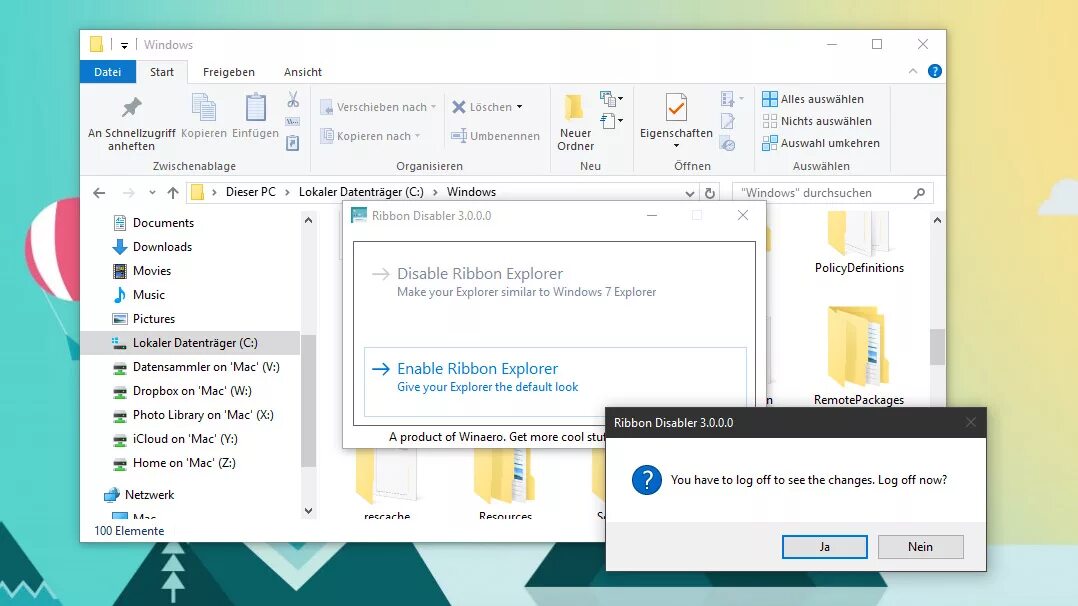Click the file list scroll up arrow
Viewport: 1078px width, 606px height.
937,220
